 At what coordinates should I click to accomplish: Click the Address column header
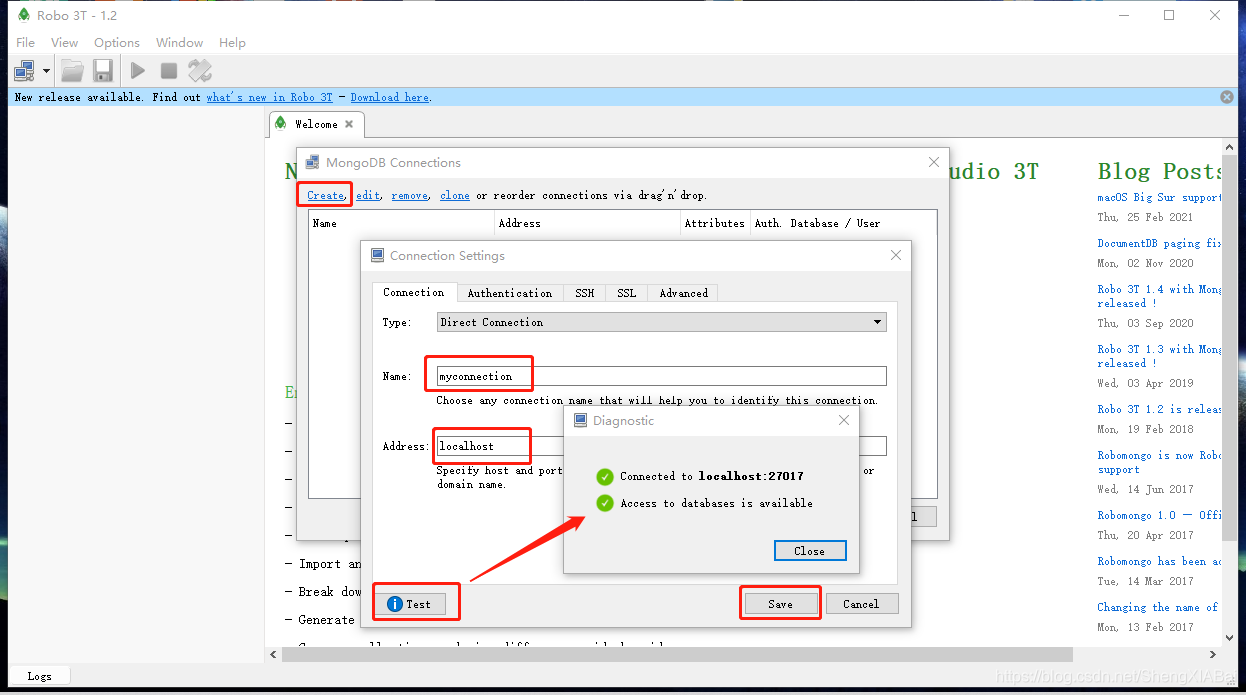click(587, 223)
